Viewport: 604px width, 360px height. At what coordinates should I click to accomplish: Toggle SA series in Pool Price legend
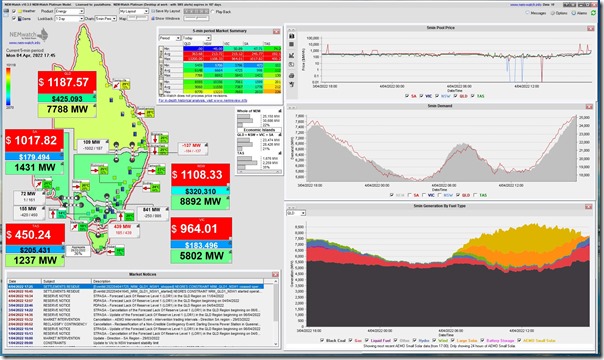click(x=407, y=96)
